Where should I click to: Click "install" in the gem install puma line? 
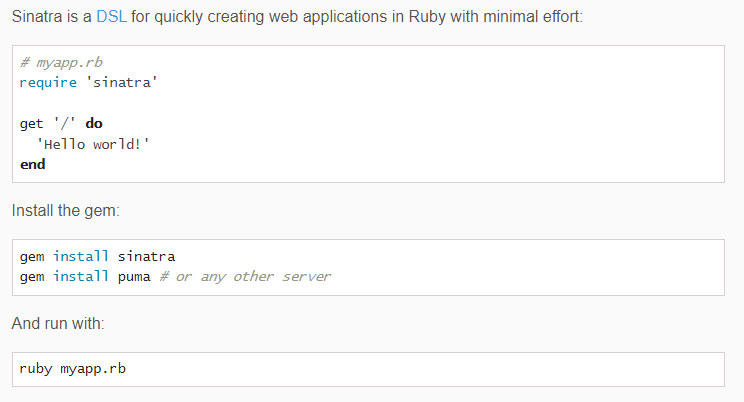click(81, 276)
